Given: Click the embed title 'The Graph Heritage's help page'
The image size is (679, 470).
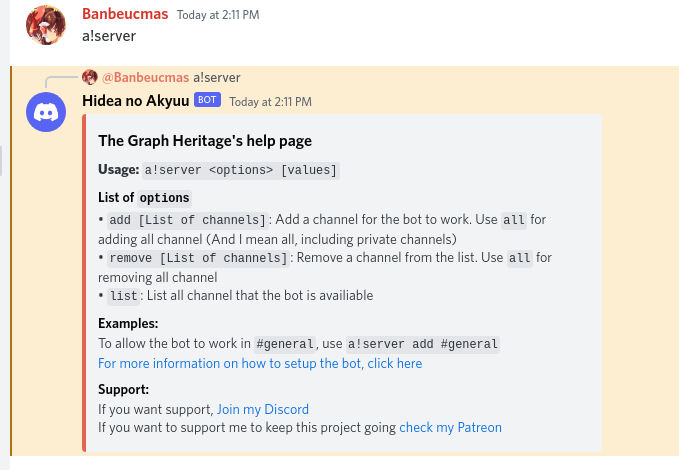Looking at the screenshot, I should (205, 141).
